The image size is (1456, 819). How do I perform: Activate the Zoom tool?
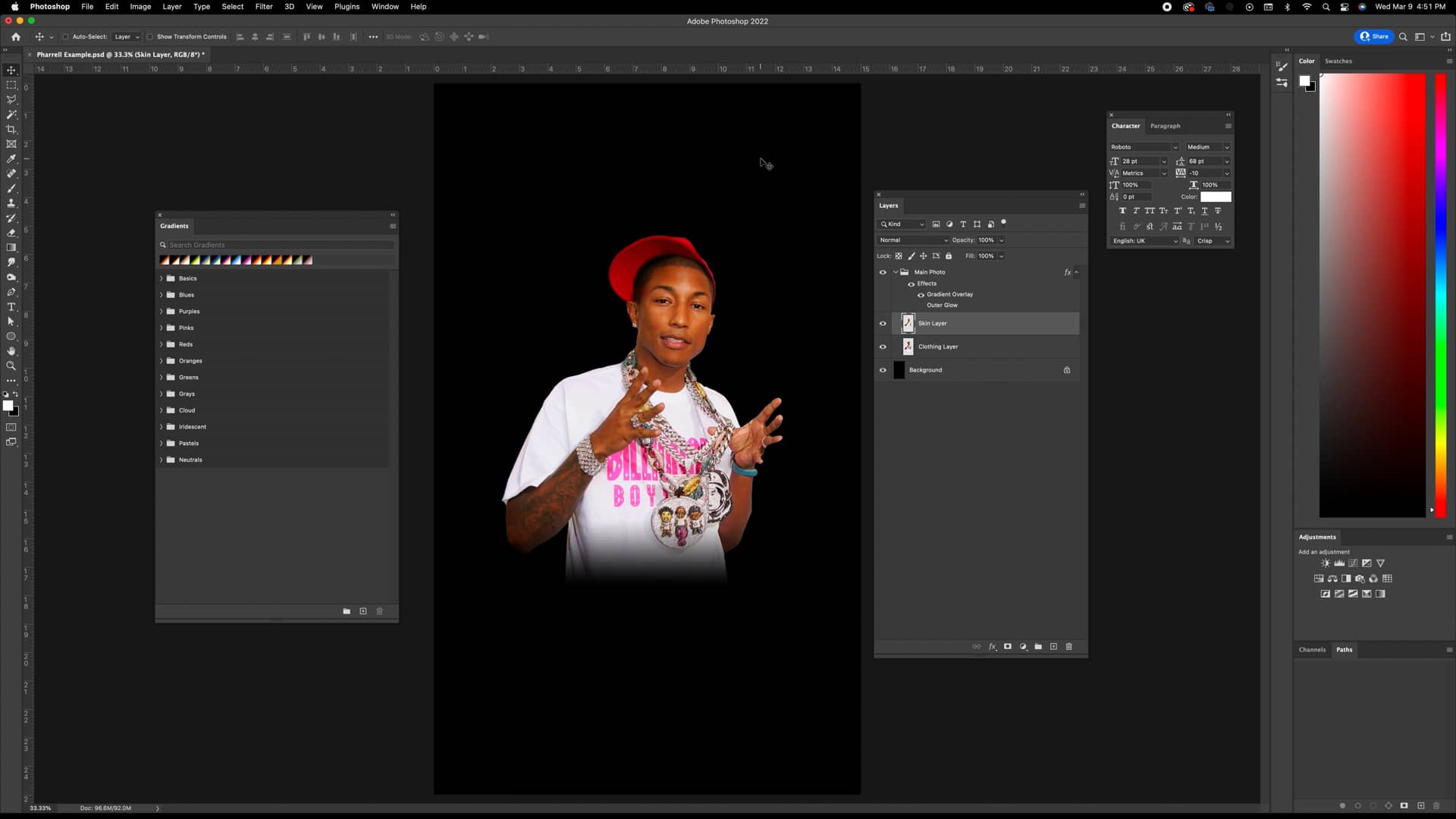point(11,366)
